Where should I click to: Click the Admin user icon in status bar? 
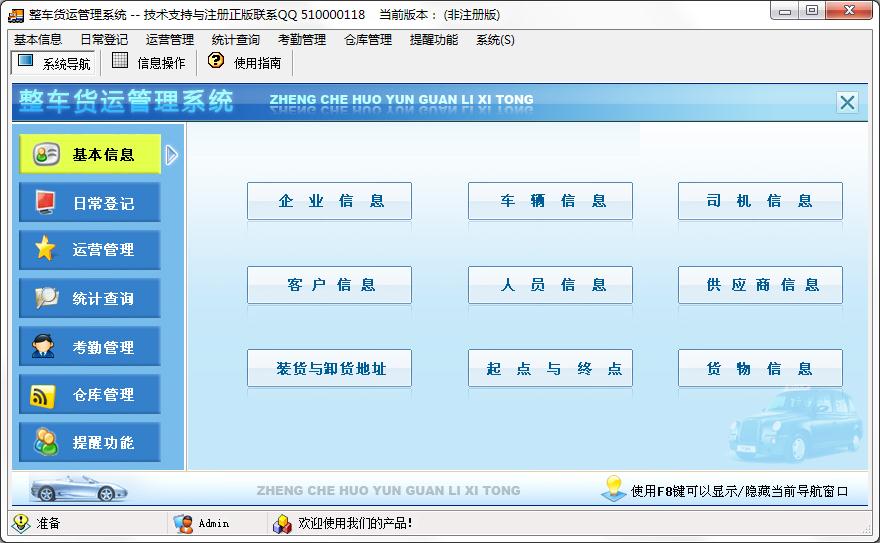point(183,523)
